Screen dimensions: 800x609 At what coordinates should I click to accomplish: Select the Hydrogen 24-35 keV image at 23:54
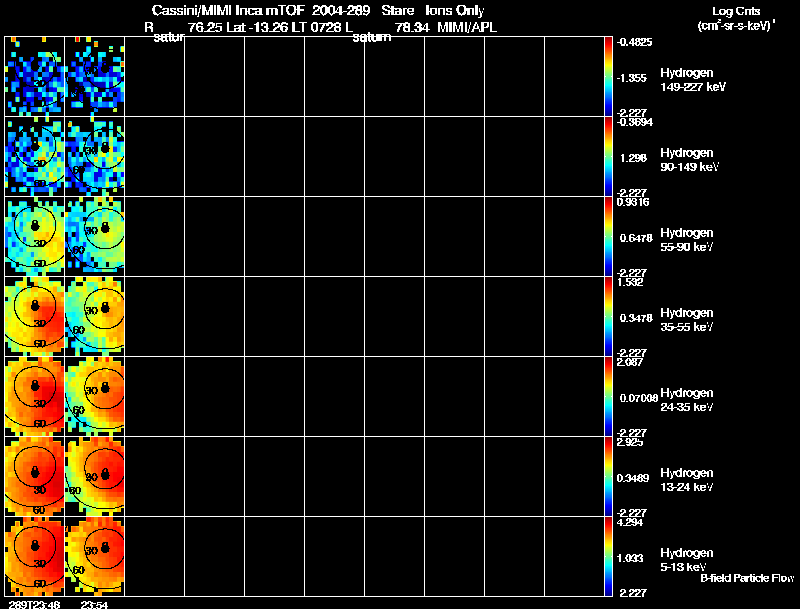coord(95,396)
